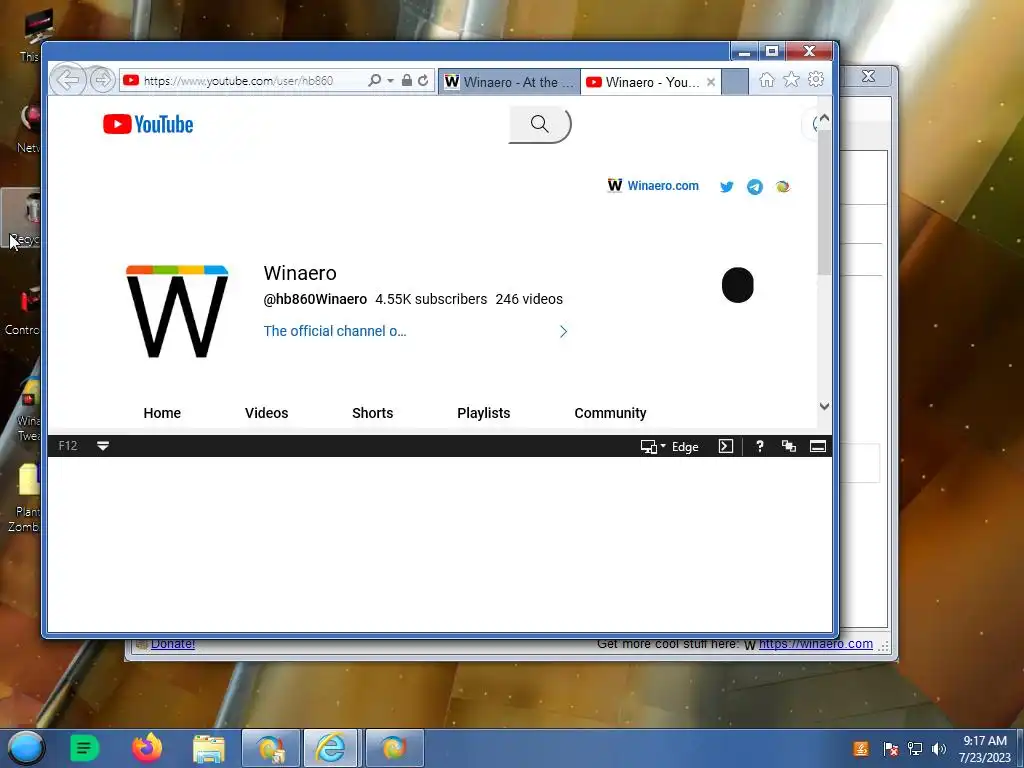
Task: Click the 246 videos text
Action: click(529, 299)
